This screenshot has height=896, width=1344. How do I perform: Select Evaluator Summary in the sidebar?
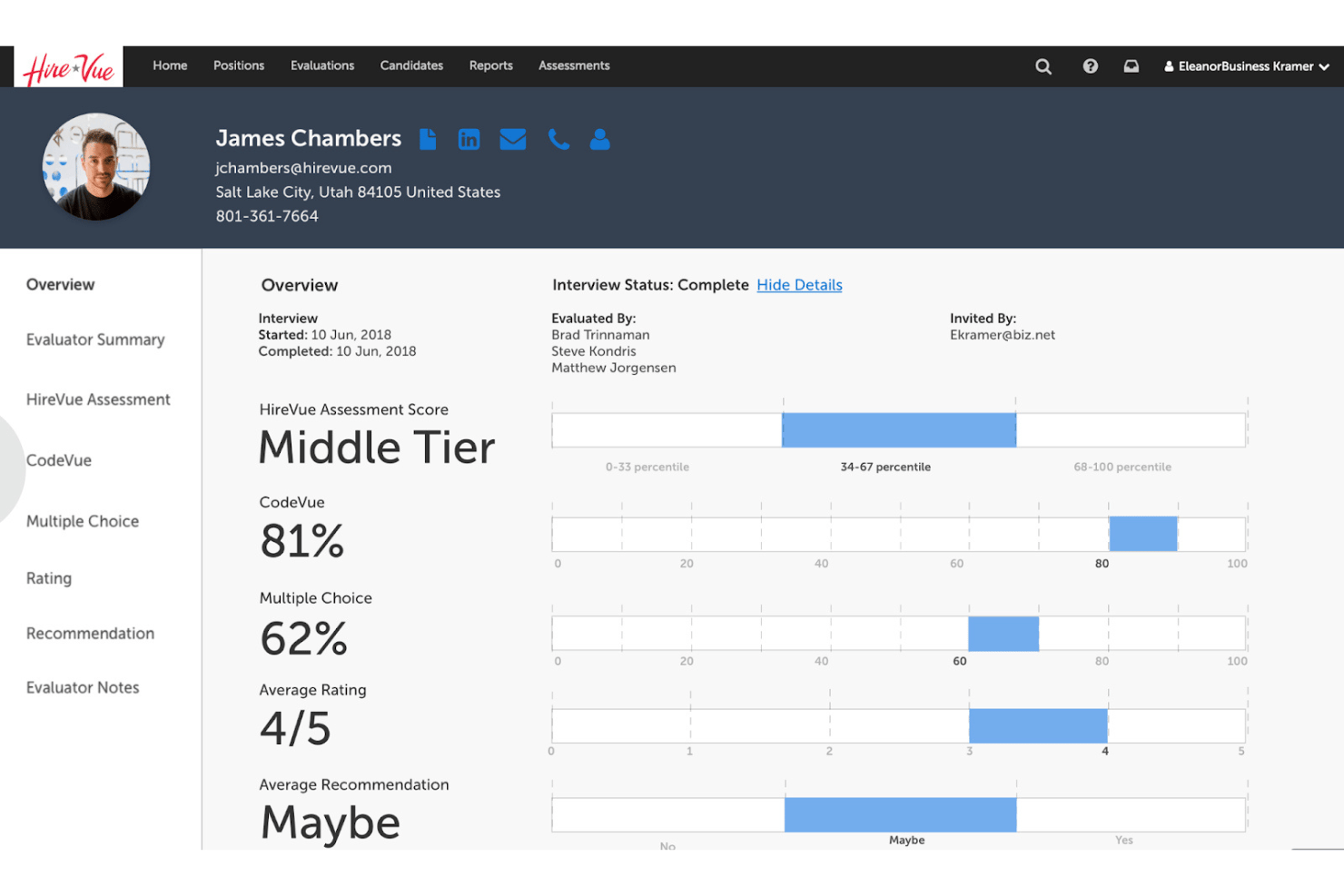[95, 340]
